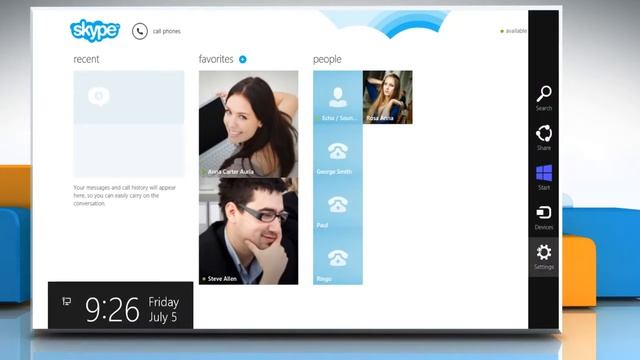640x360 pixels.
Task: Click the favorites section heading
Action: coord(216,59)
